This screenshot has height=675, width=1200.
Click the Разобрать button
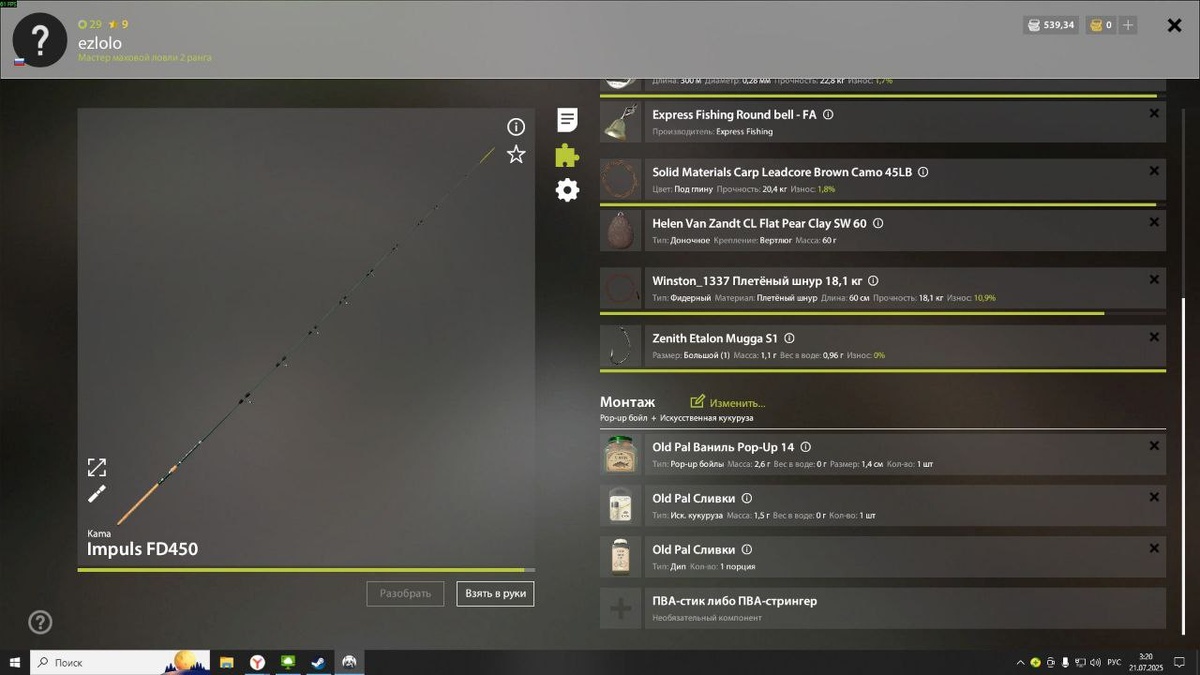point(405,593)
